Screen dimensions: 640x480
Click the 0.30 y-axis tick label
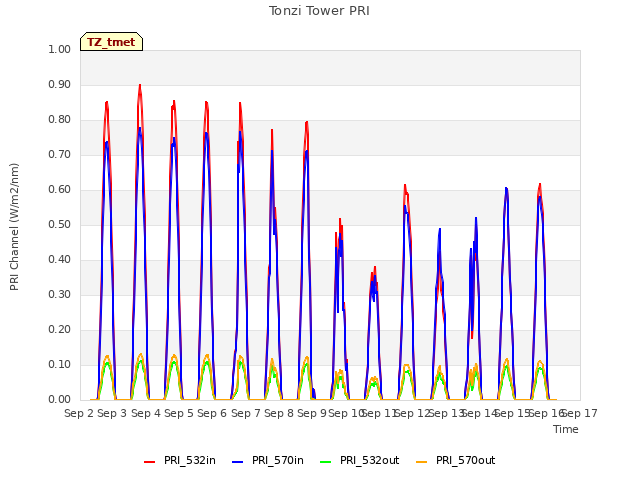pyautogui.click(x=60, y=295)
